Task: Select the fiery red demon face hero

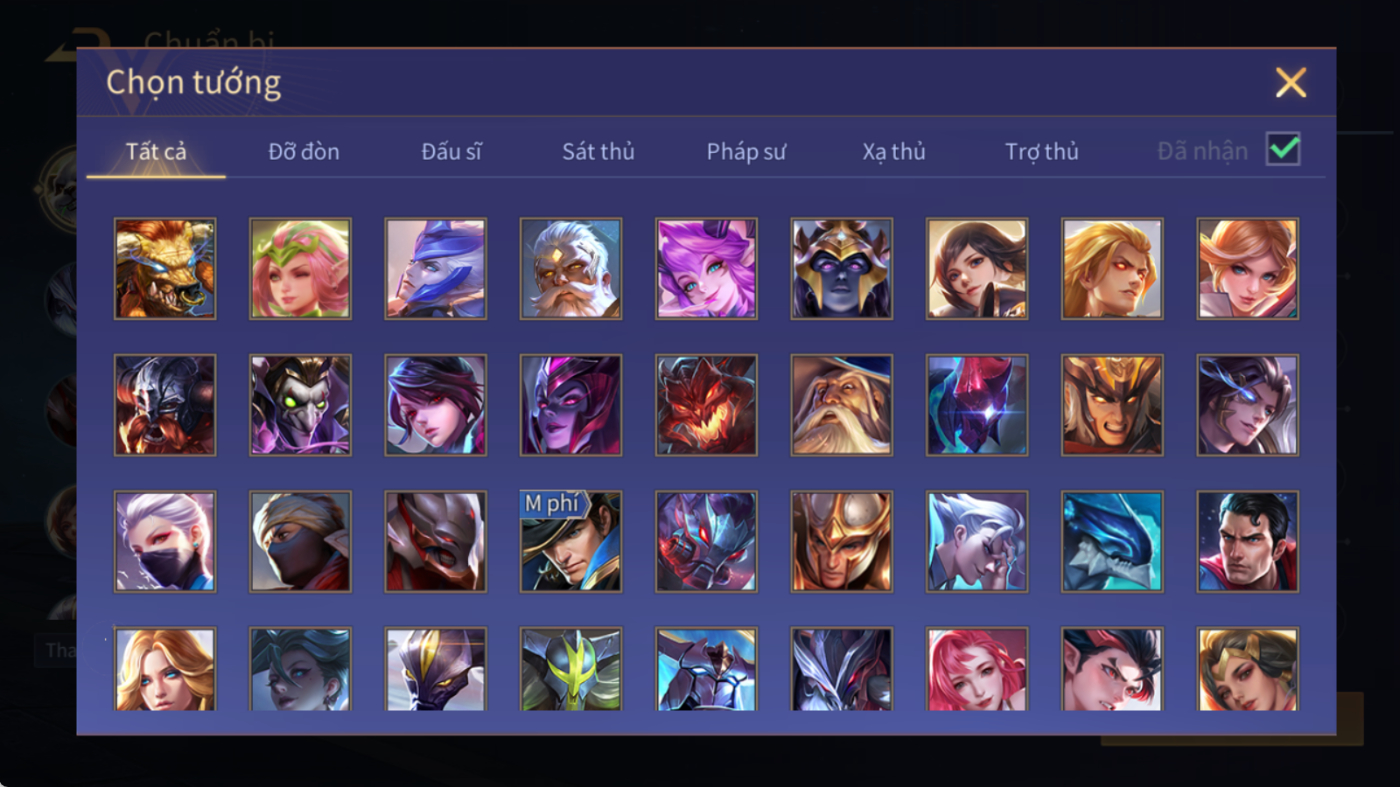Action: [x=706, y=405]
